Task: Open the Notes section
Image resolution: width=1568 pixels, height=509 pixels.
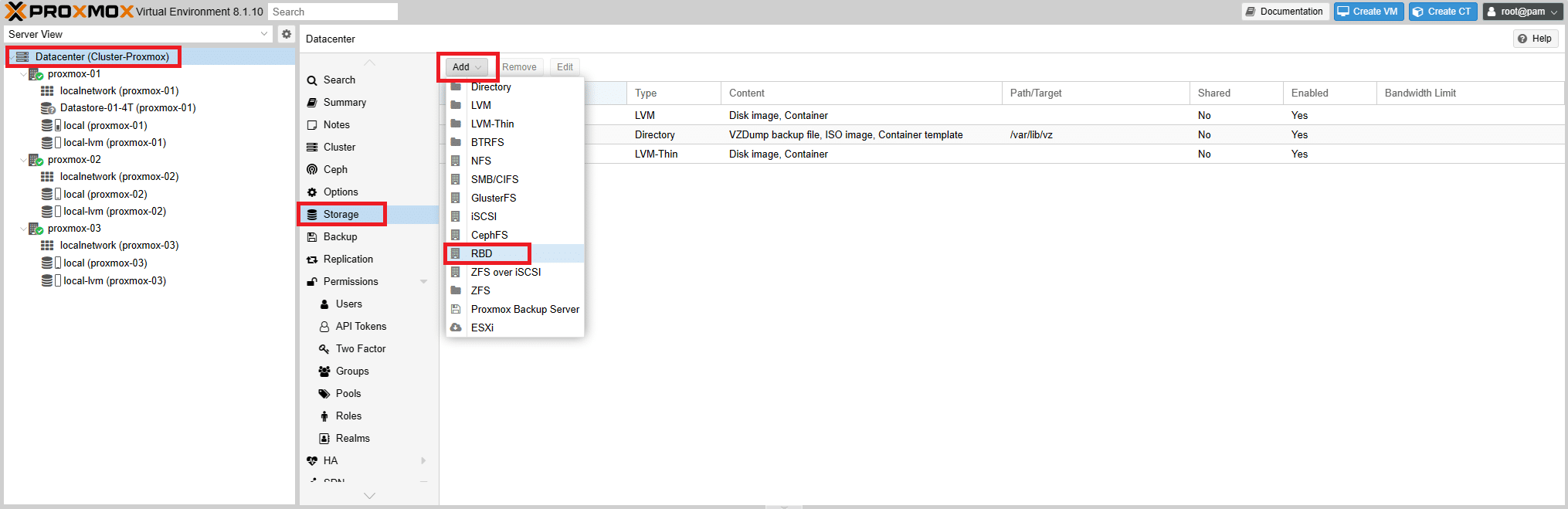Action: tap(337, 125)
